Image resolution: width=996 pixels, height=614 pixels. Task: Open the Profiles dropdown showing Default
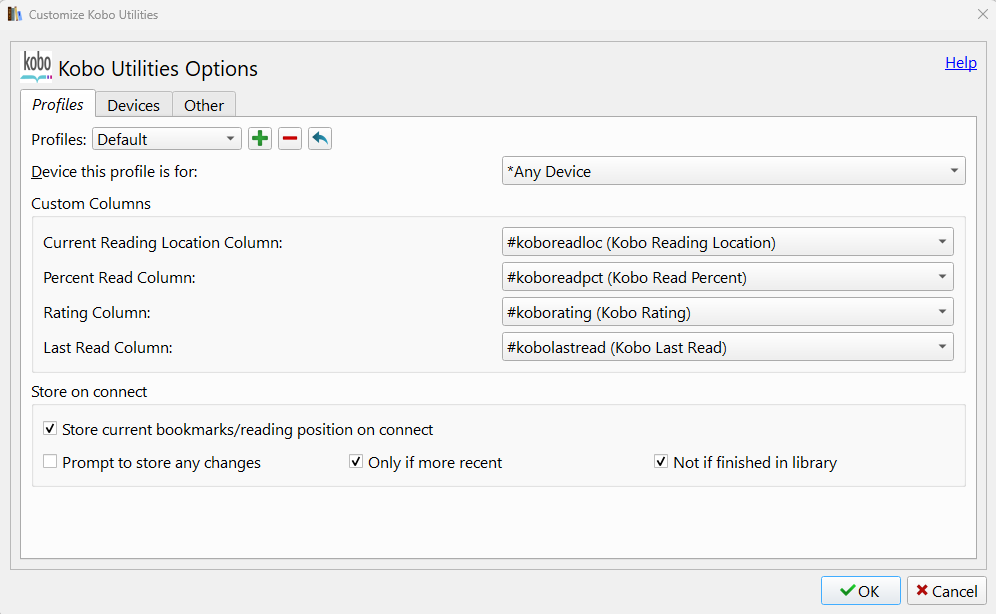pyautogui.click(x=167, y=139)
